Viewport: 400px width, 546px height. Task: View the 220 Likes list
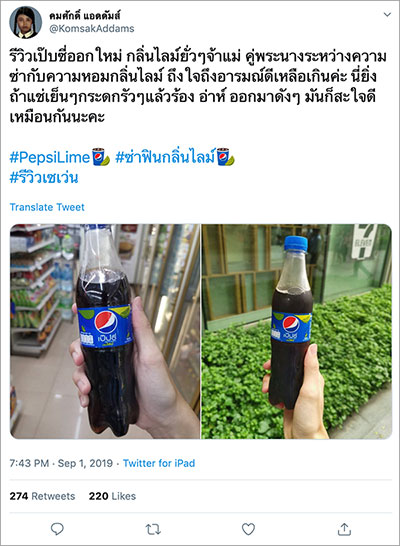click(x=112, y=496)
